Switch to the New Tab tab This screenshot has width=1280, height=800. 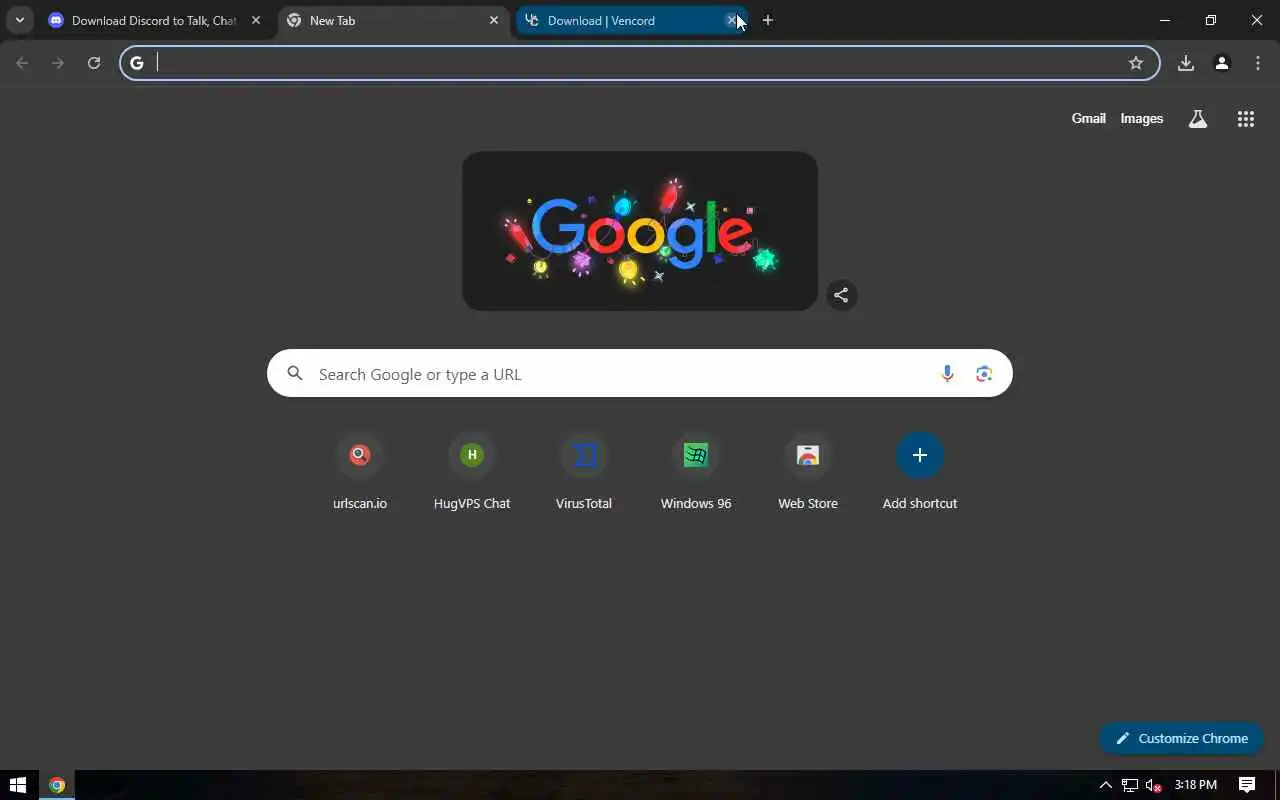393,20
